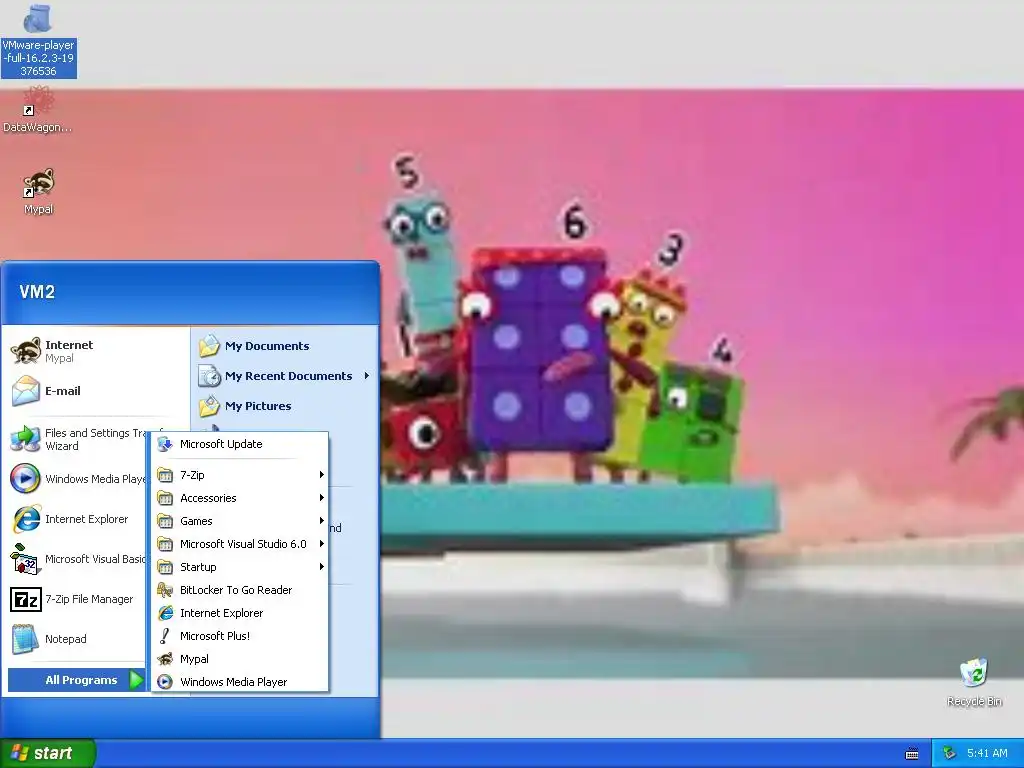1024x768 pixels.
Task: Click the Files and Settings Transfer Wizard icon
Action: [25, 438]
